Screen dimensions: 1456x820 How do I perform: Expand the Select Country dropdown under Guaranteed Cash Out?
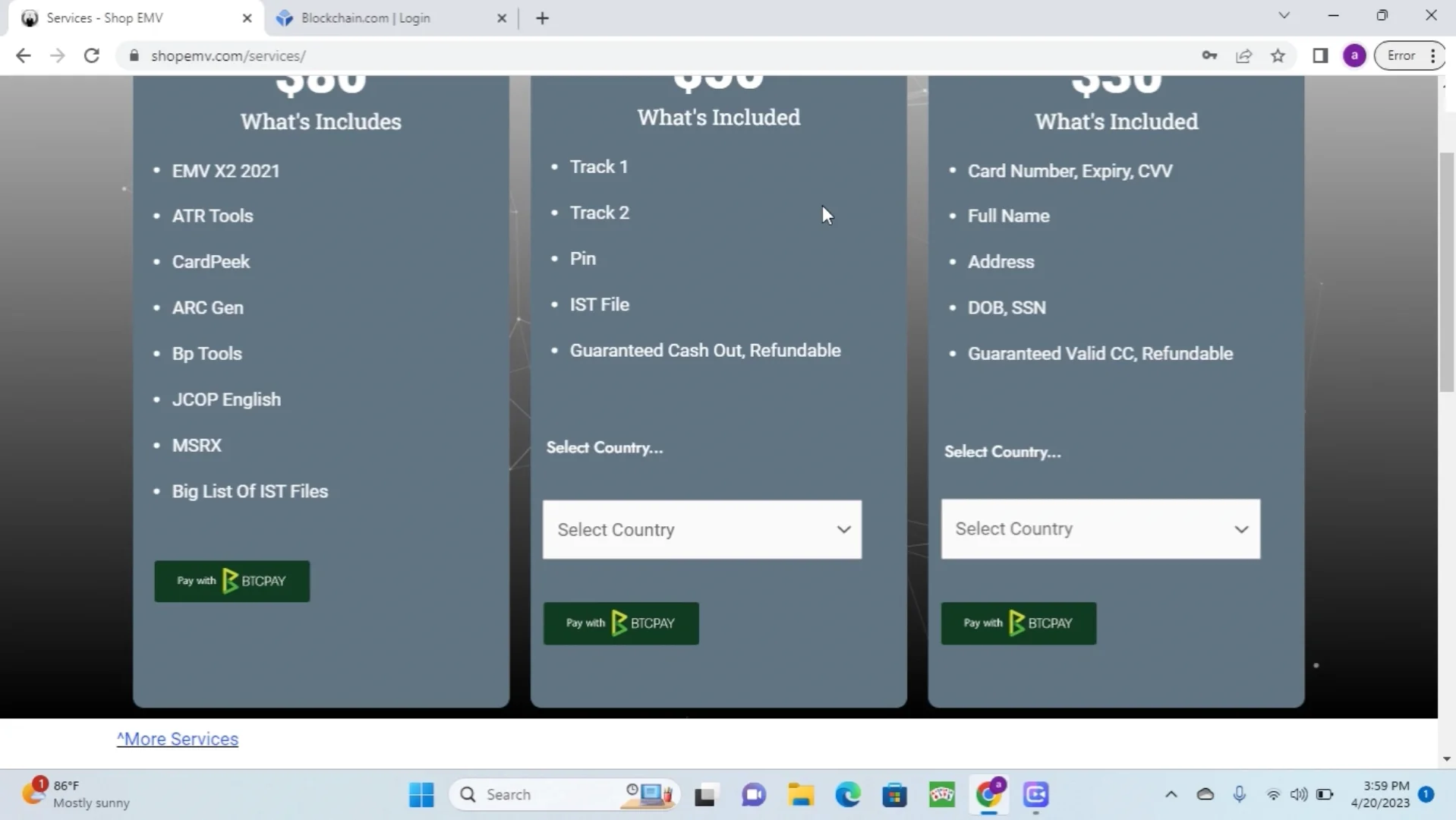click(x=701, y=529)
